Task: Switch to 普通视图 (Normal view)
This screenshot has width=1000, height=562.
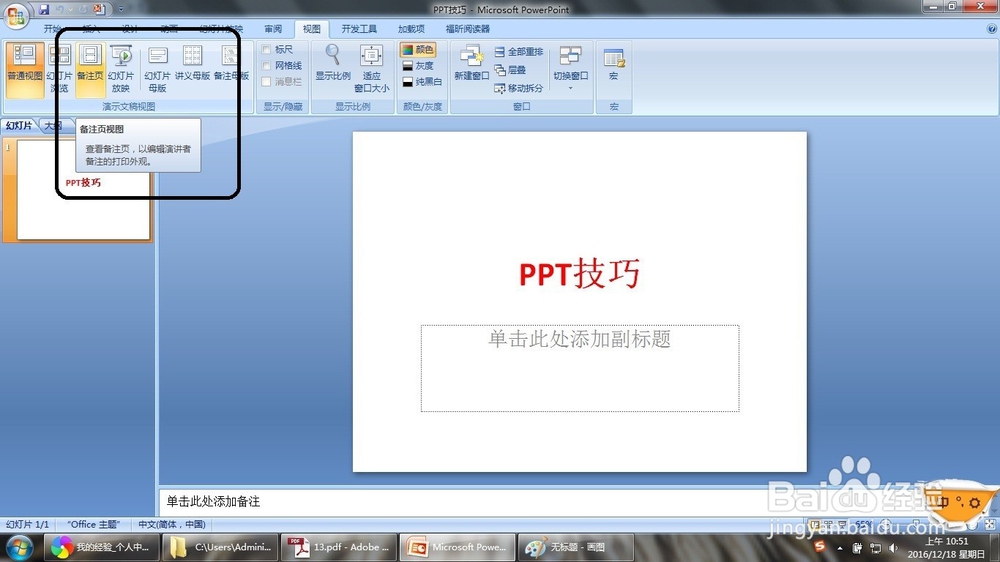Action: coord(25,69)
